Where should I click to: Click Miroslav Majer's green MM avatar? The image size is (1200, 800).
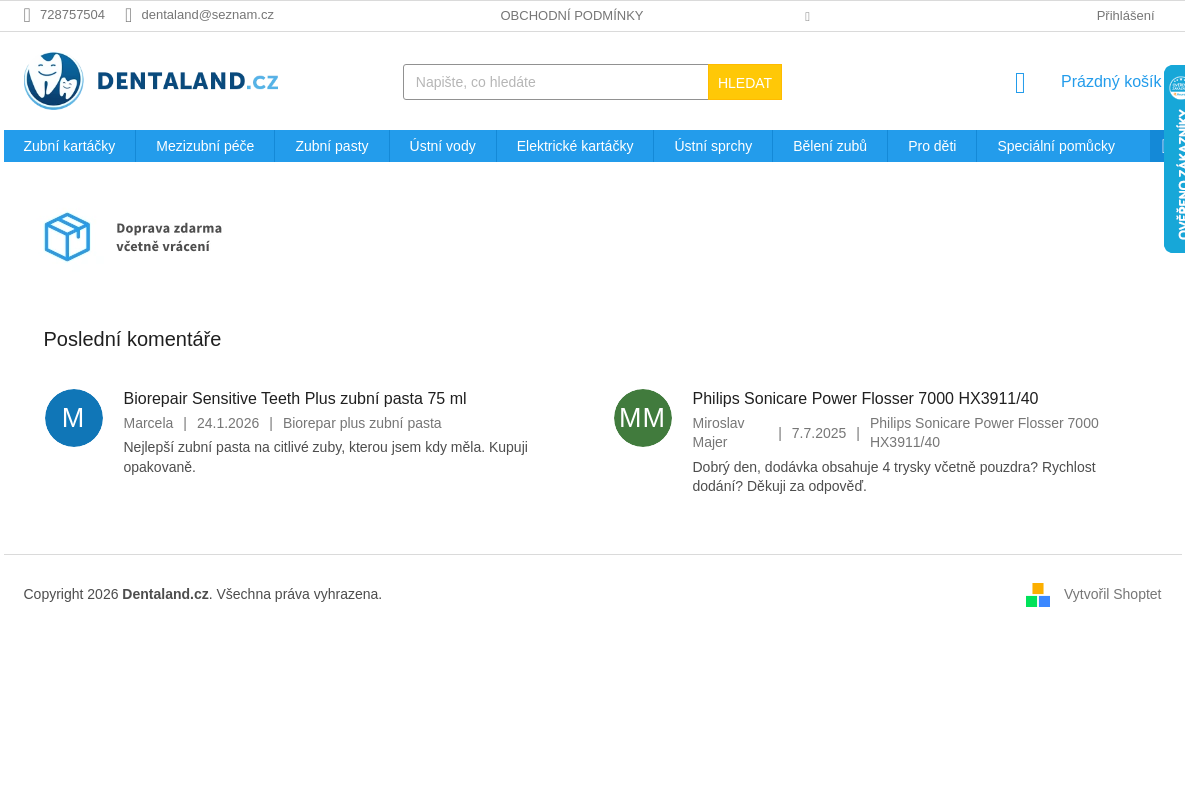tap(642, 418)
